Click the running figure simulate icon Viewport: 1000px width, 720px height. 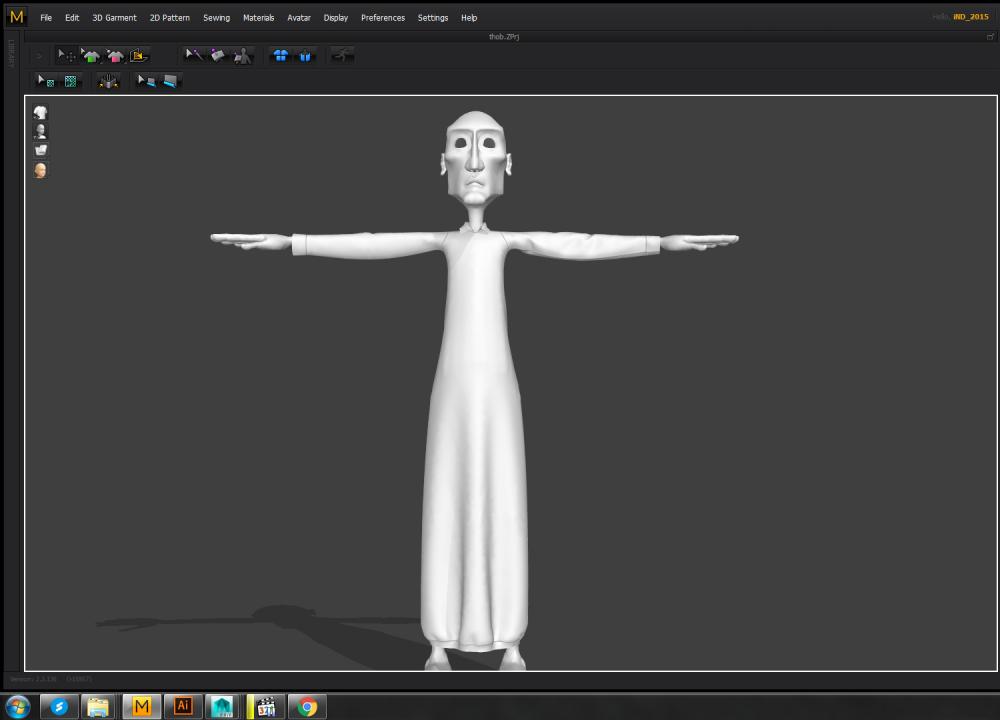pyautogui.click(x=342, y=55)
